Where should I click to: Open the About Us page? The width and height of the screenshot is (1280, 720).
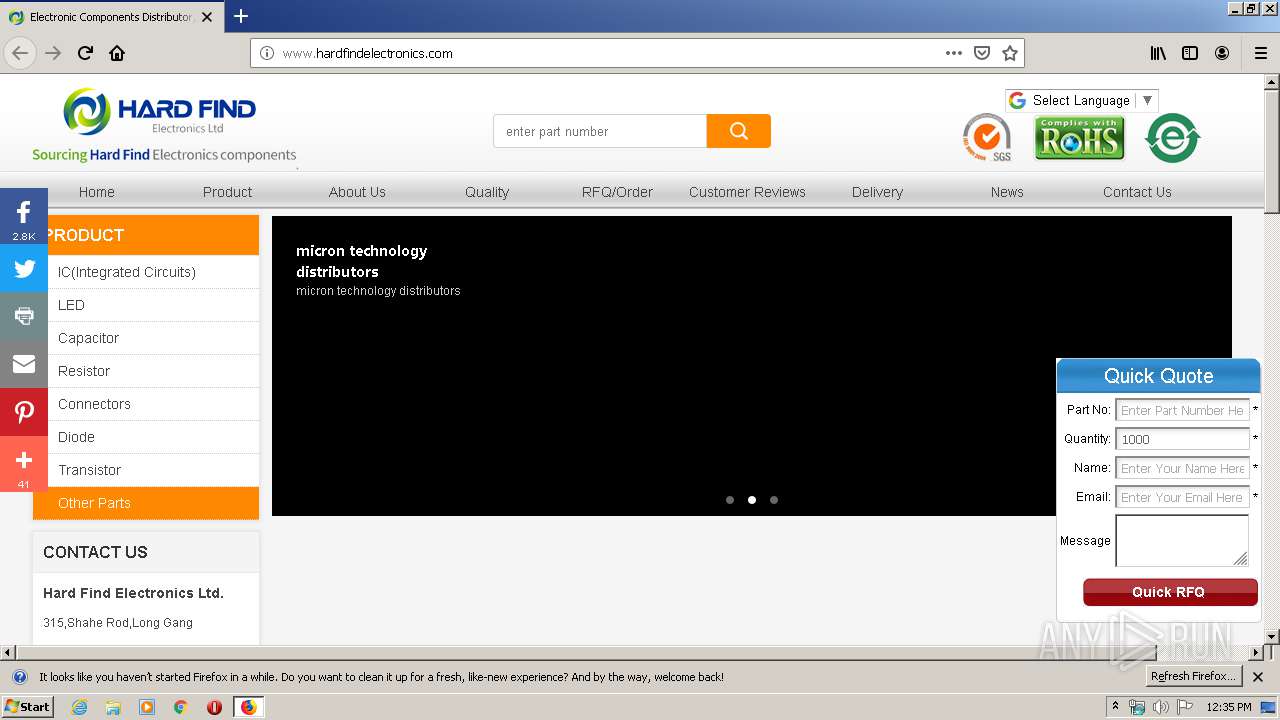[x=357, y=192]
